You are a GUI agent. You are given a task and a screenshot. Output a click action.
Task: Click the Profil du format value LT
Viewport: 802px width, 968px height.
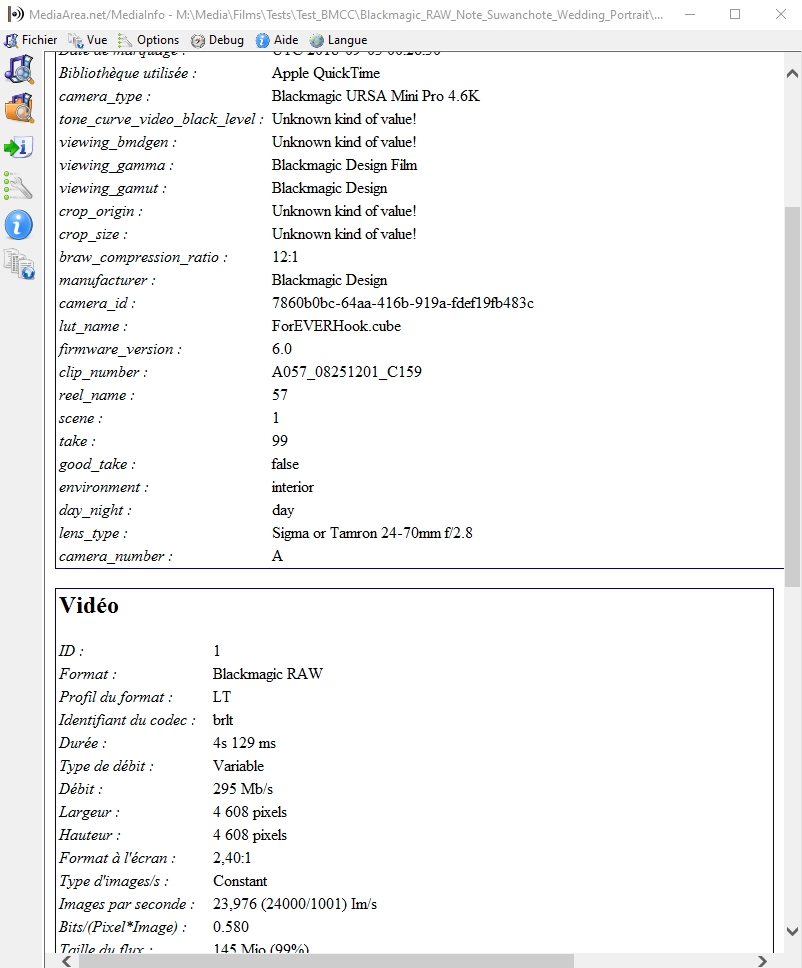[222, 698]
